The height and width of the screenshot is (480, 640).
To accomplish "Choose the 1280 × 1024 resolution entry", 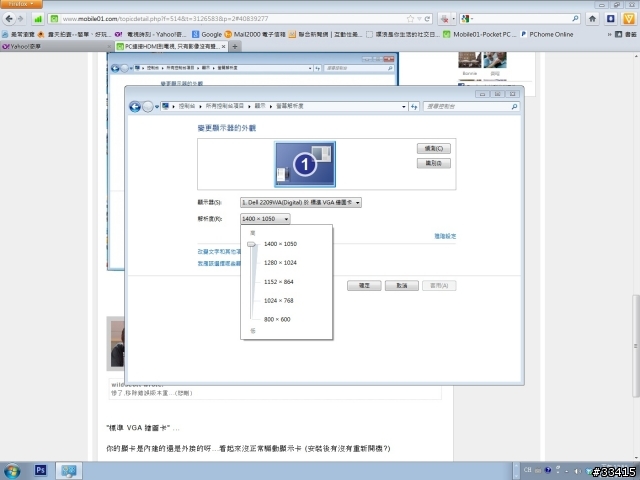I will coord(280,262).
